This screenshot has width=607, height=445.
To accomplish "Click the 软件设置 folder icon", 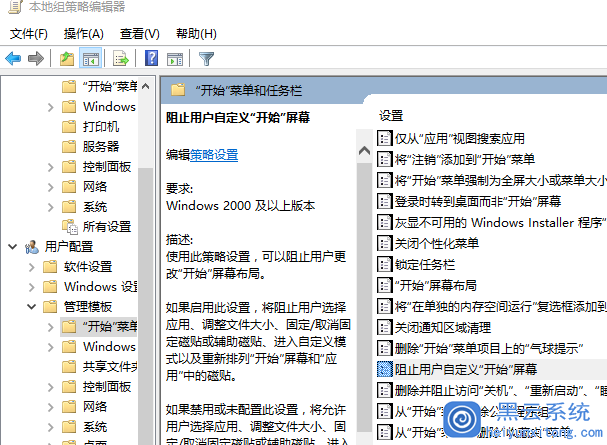I will [x=50, y=267].
